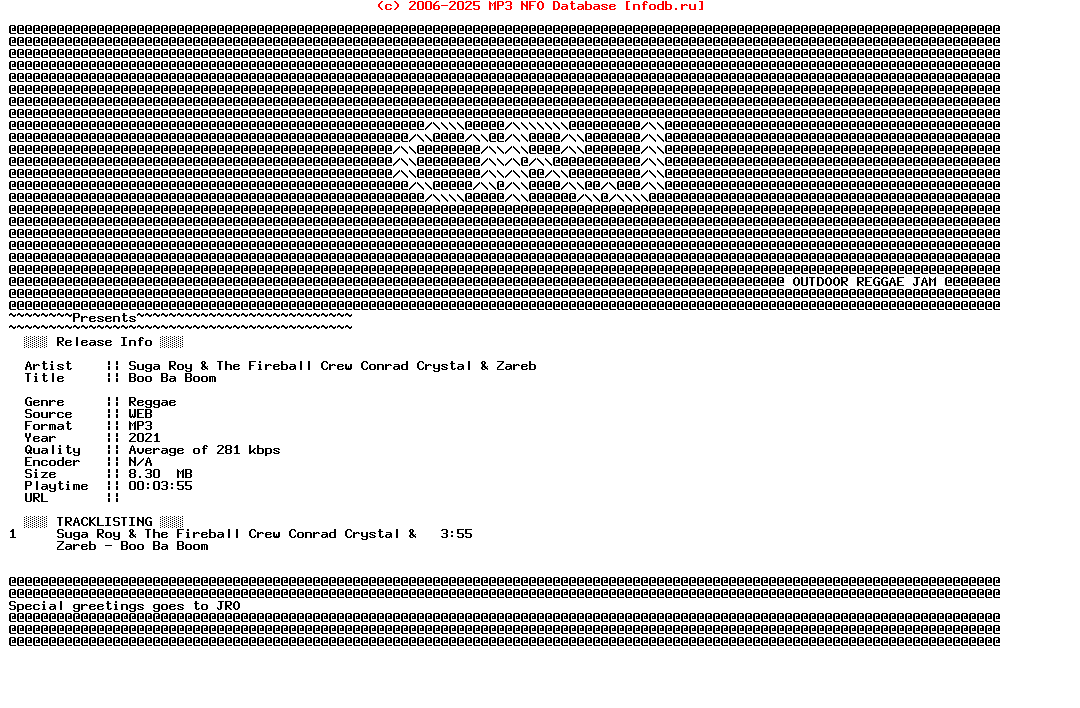This screenshot has height=708, width=1080.
Task: Click the URL label
Action: (x=36, y=498)
